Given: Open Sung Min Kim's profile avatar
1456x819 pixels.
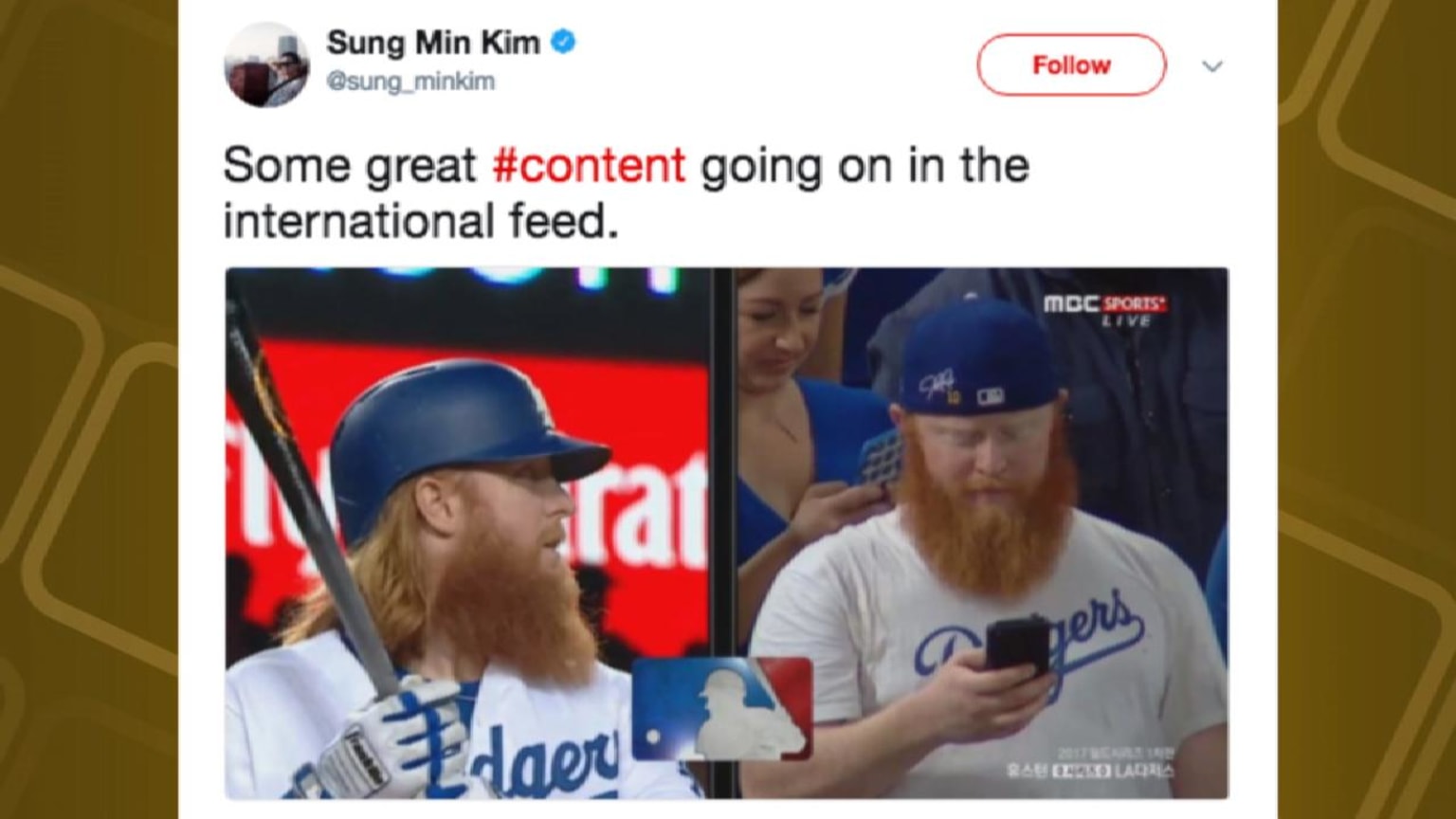Looking at the screenshot, I should (266, 64).
